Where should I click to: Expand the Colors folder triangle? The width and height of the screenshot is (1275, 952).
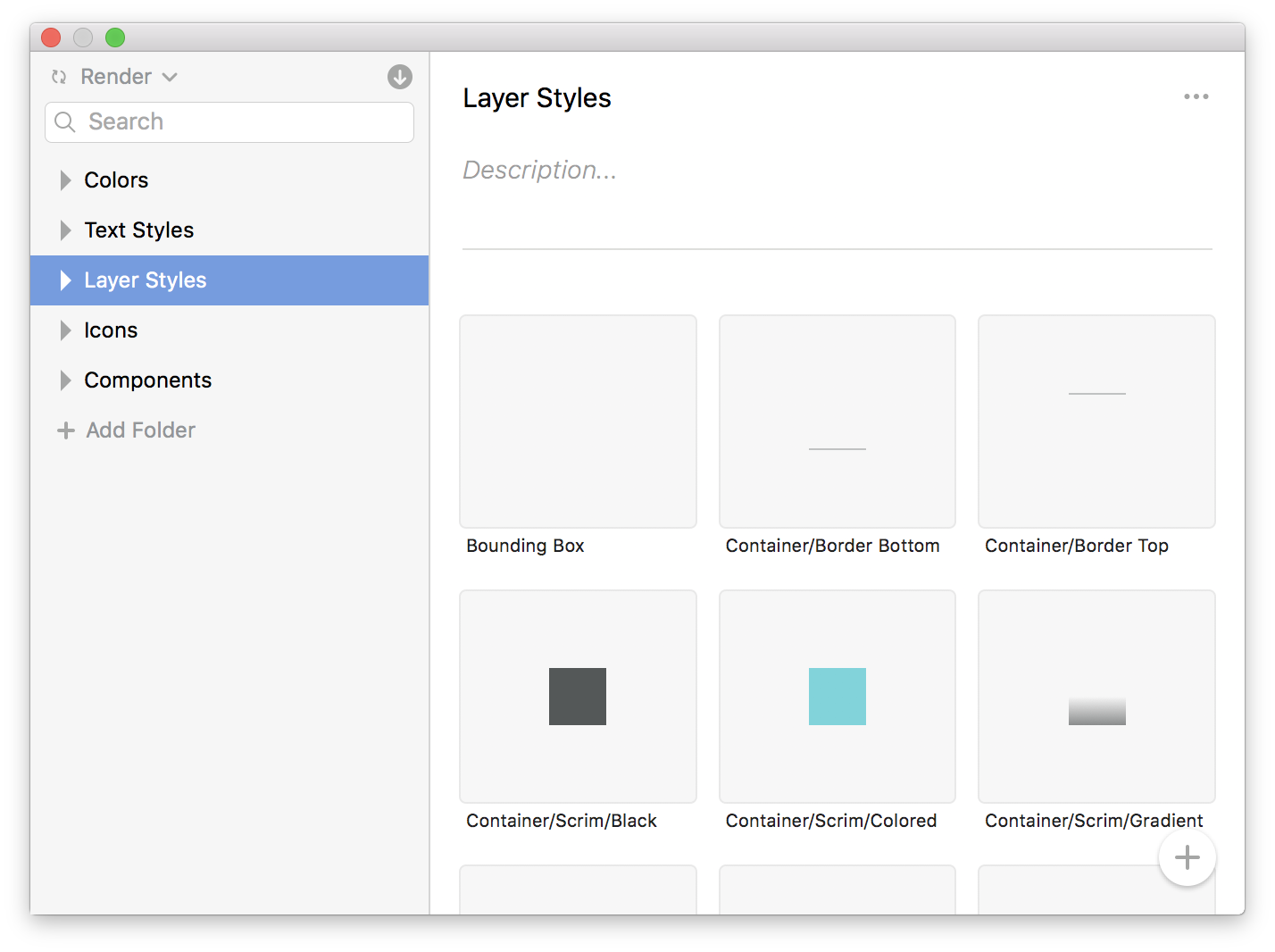click(65, 180)
